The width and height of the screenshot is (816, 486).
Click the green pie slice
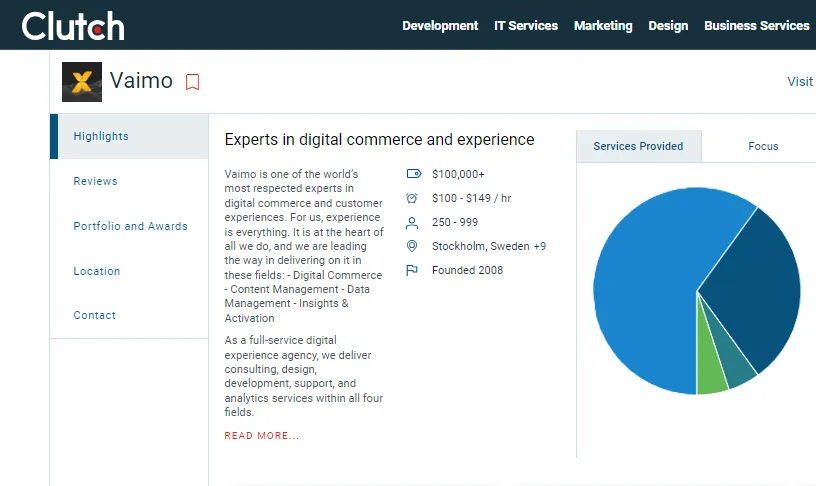[x=710, y=375]
